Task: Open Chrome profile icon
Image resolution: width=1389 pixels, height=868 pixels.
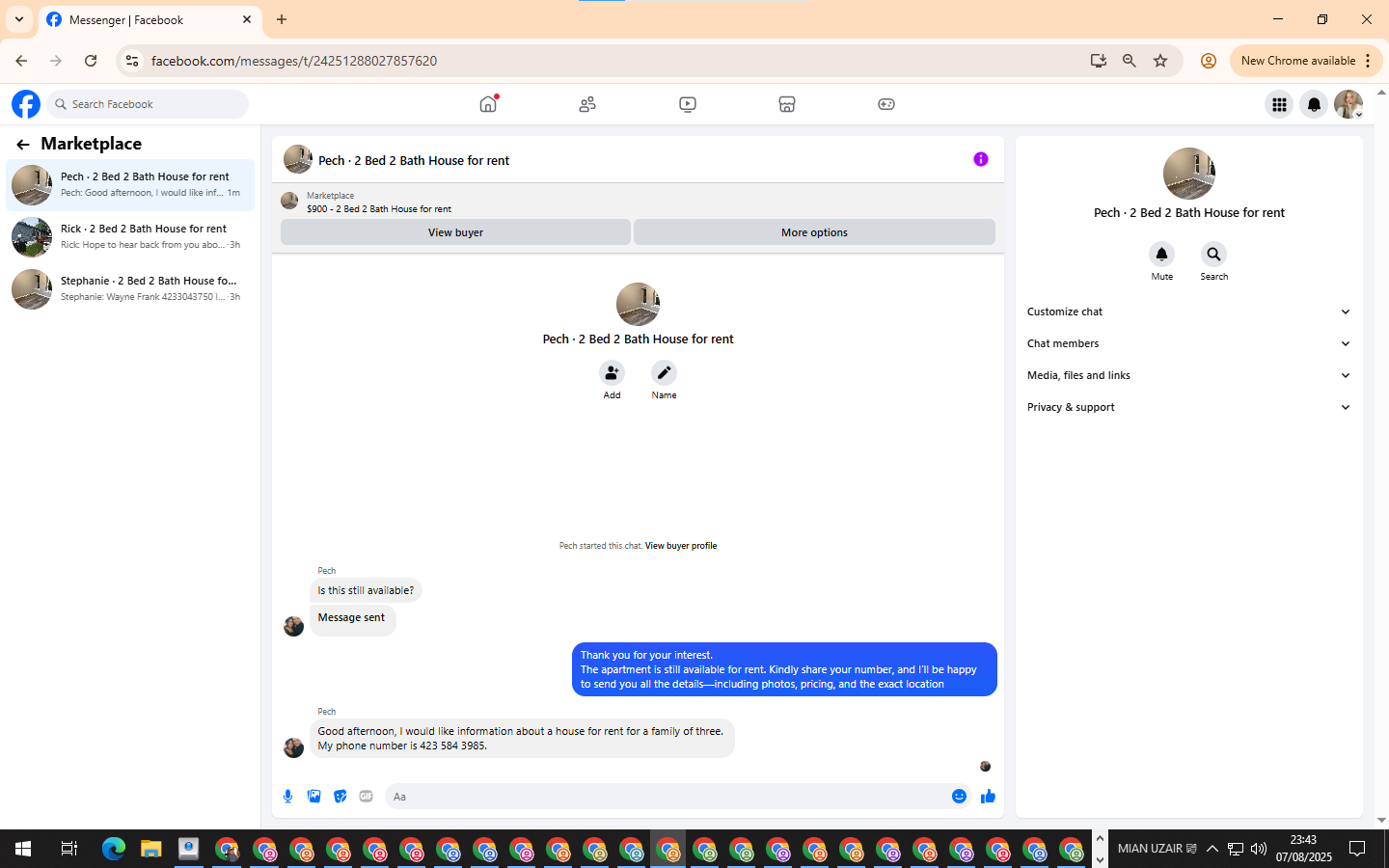Action: [x=1208, y=61]
